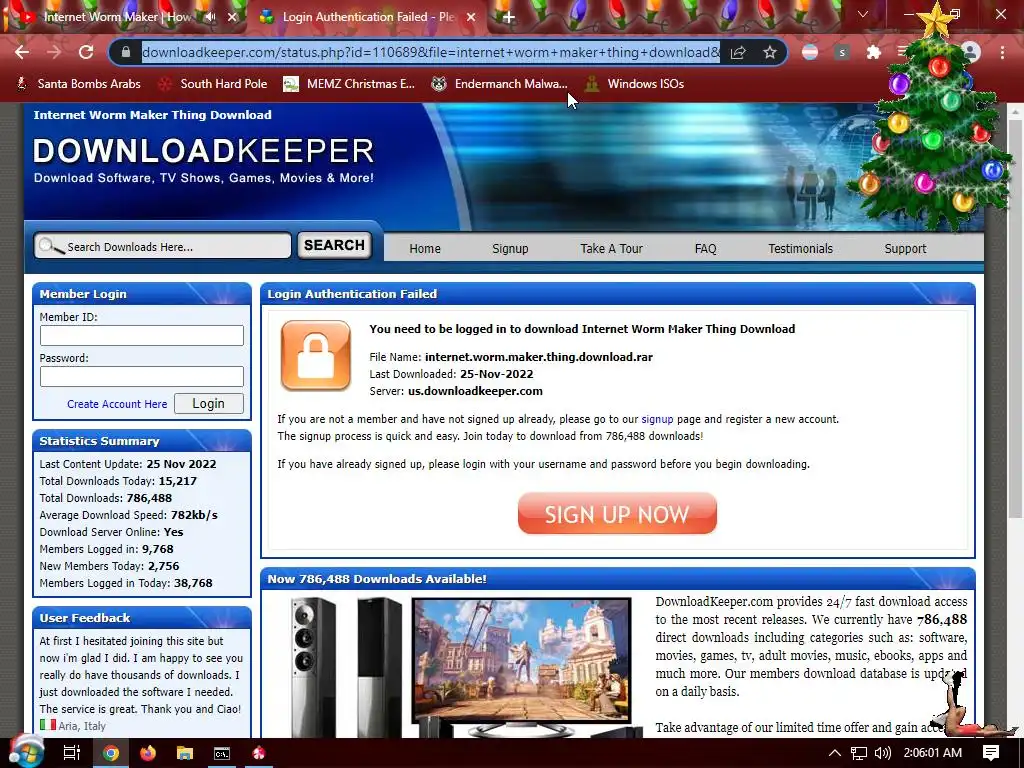The height and width of the screenshot is (768, 1024).
Task: Open the FAQ menu item
Action: click(705, 248)
